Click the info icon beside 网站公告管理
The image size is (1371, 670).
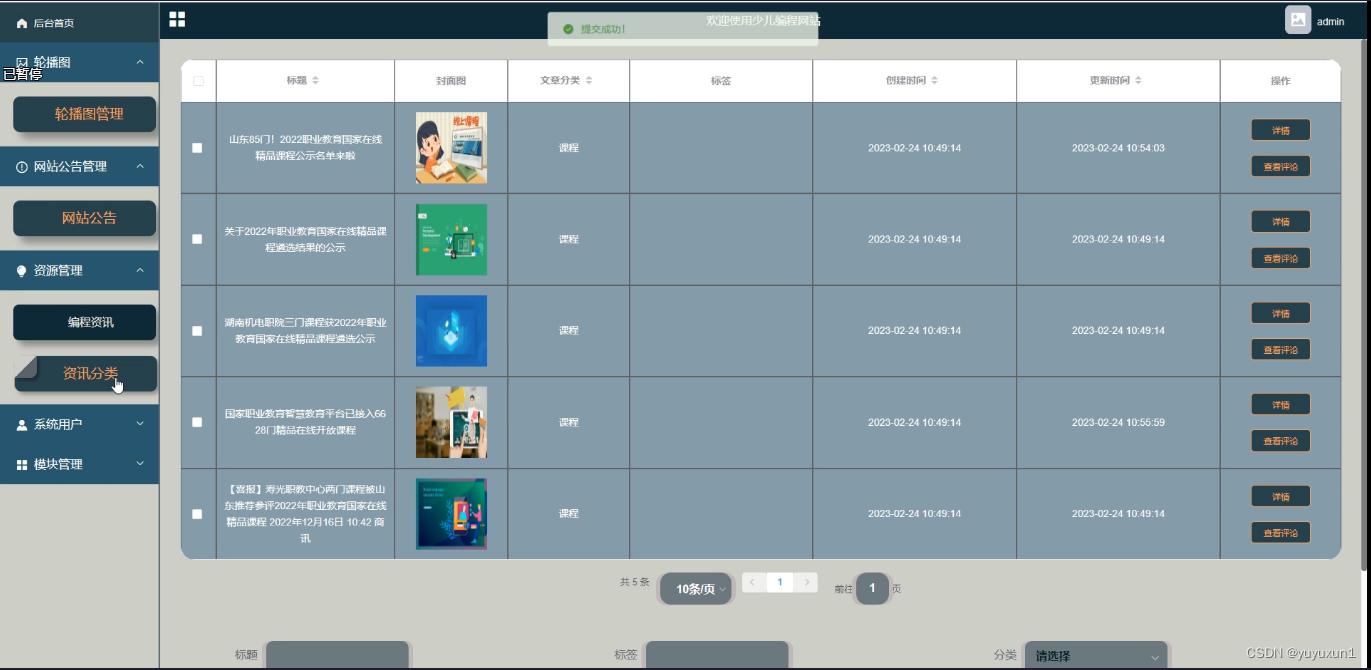click(22, 167)
